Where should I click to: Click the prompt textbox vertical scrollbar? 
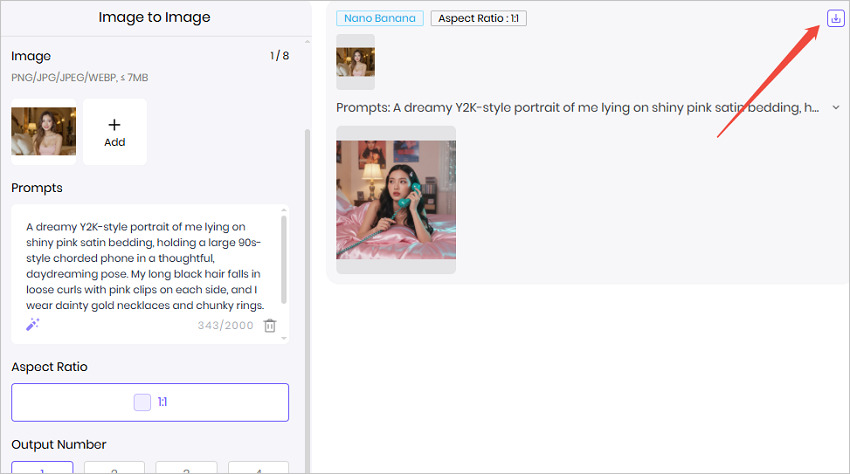click(284, 260)
